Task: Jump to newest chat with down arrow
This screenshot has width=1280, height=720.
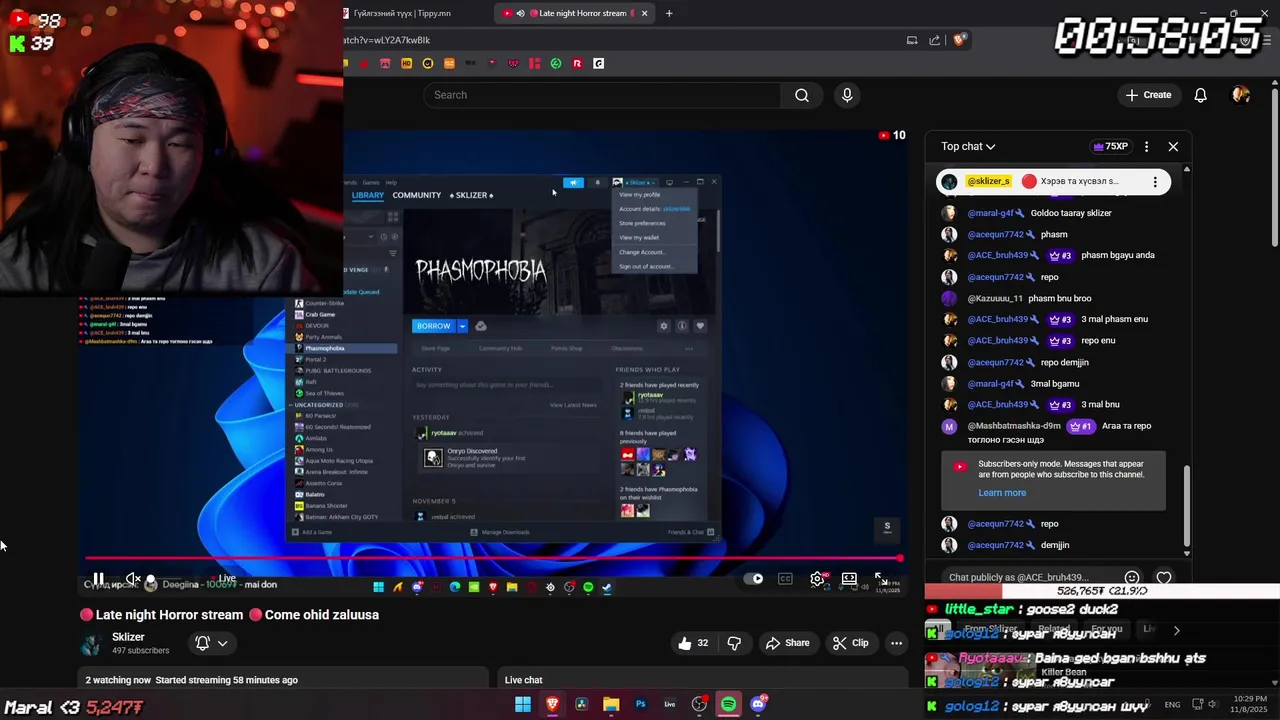Action: coord(1187,553)
